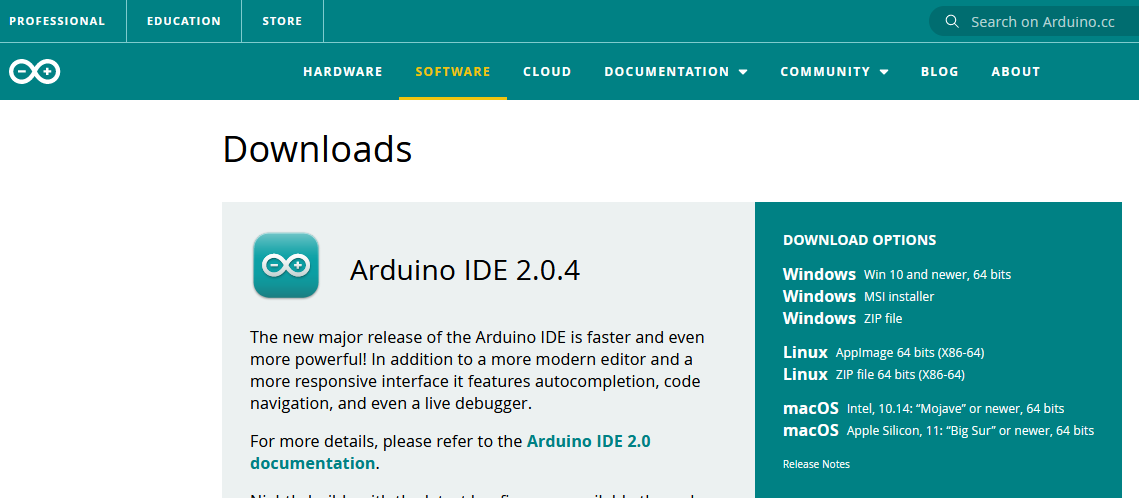Open the About page
Viewport: 1139px width, 498px height.
click(x=1015, y=72)
